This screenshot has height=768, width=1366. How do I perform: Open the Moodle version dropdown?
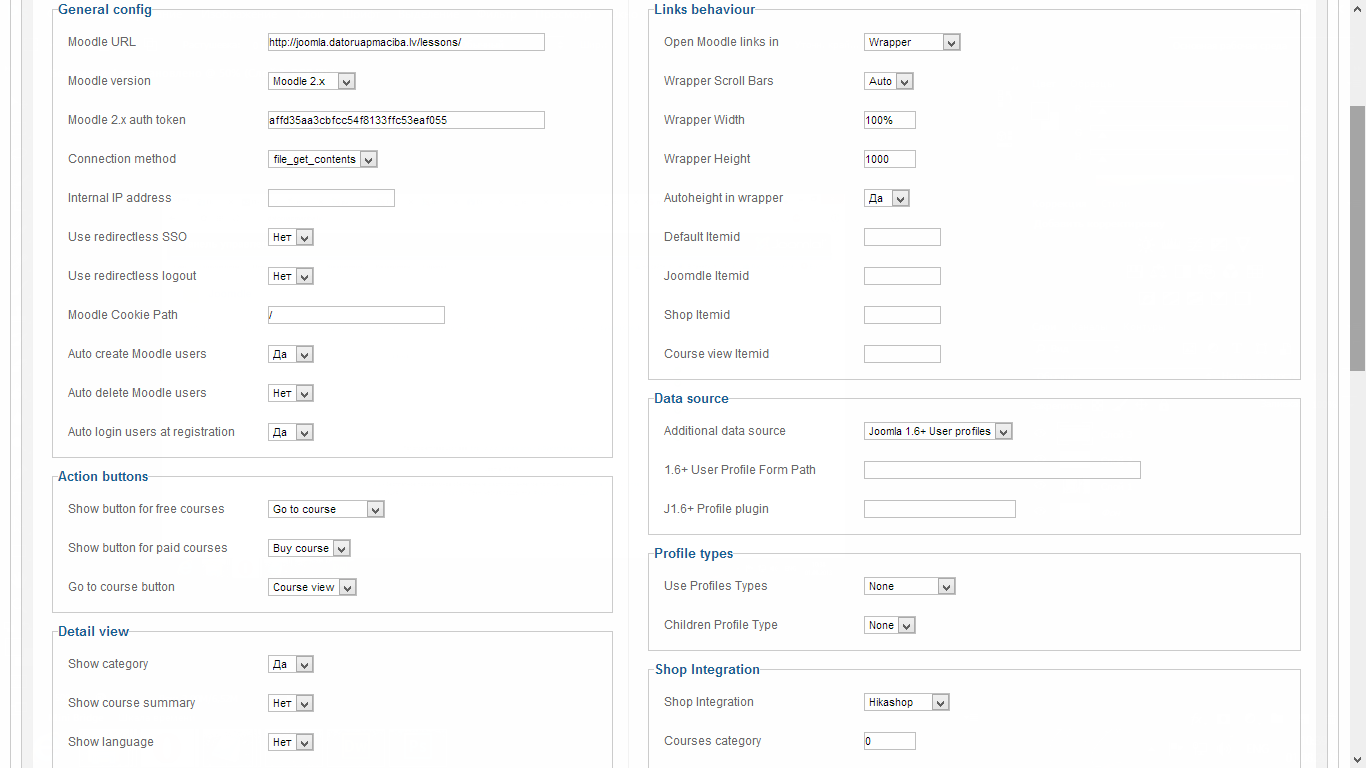[x=311, y=82]
